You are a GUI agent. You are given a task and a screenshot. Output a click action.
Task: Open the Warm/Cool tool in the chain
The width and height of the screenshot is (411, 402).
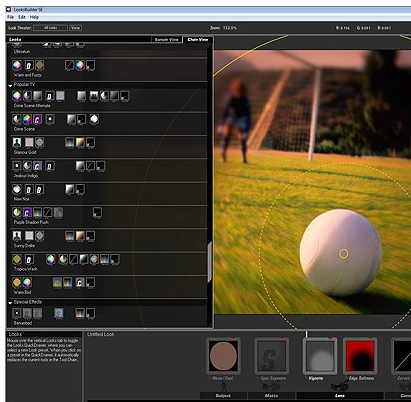(x=223, y=356)
